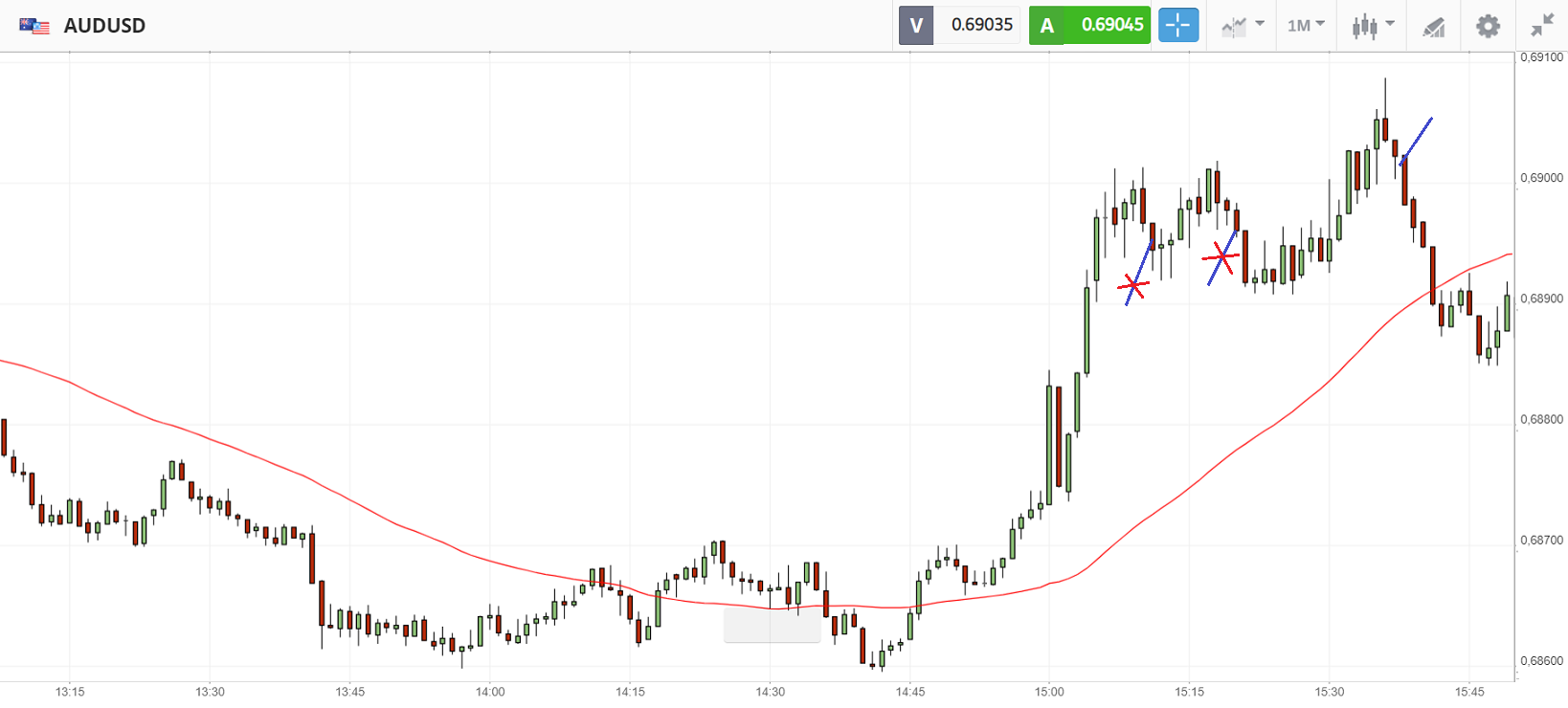
Task: Toggle the blue crosshair cursor button
Action: tap(1178, 26)
